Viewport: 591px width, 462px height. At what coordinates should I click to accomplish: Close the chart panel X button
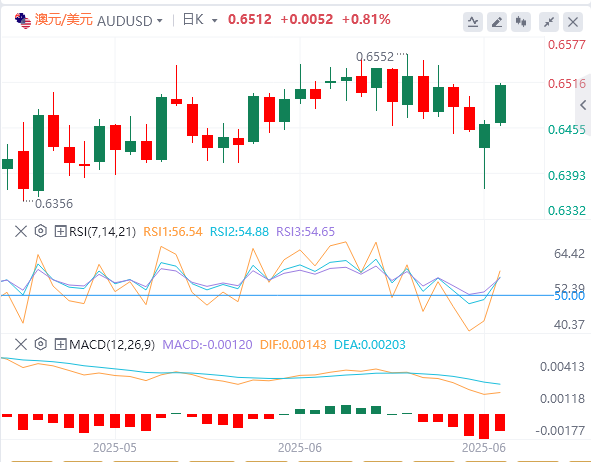click(x=573, y=22)
